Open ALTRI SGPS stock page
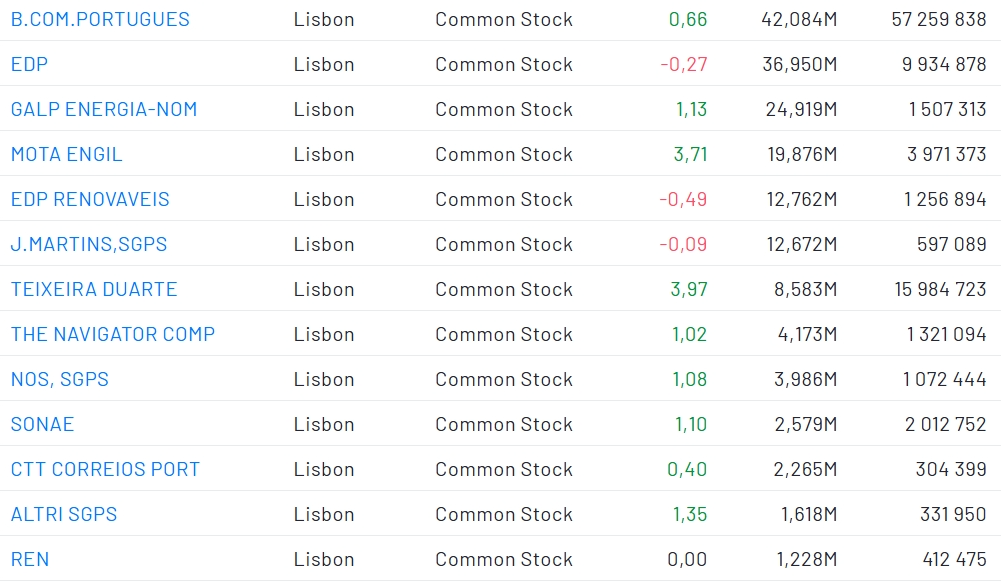 point(64,514)
